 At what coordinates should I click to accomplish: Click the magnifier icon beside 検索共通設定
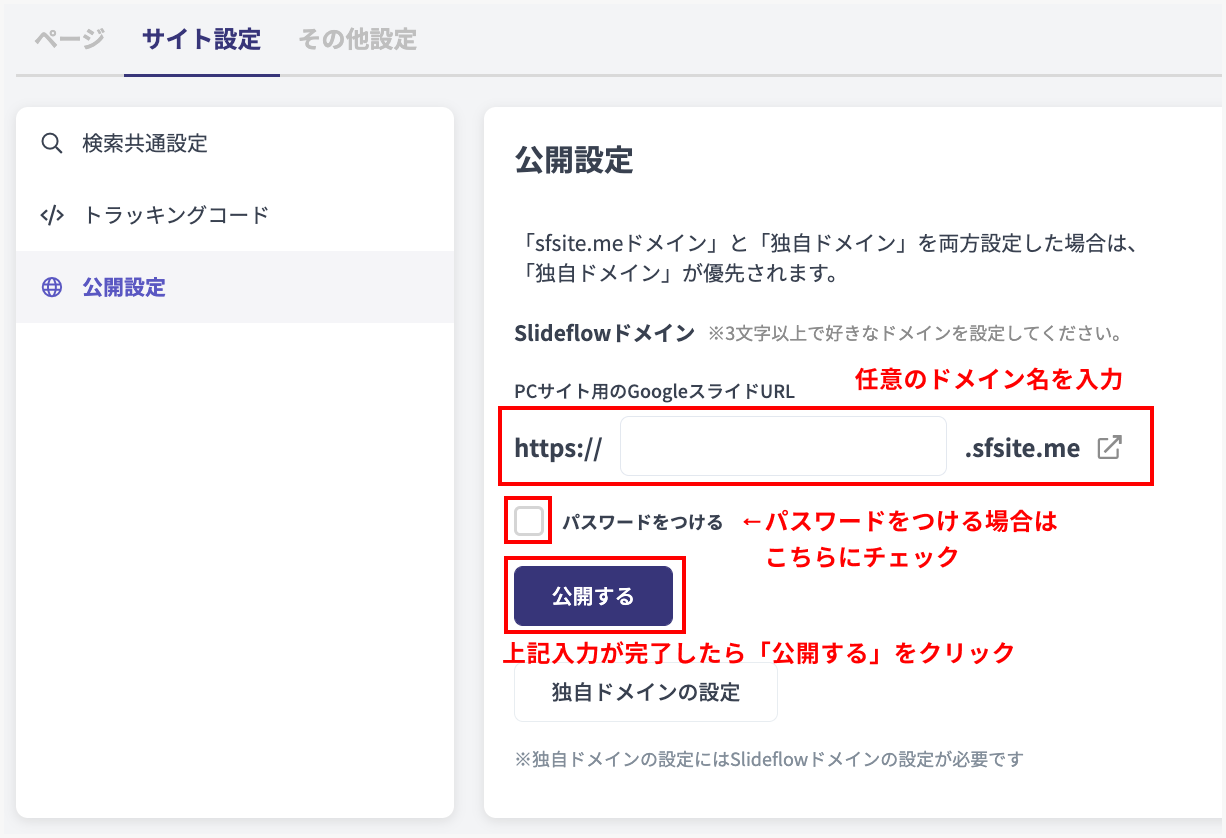(52, 143)
